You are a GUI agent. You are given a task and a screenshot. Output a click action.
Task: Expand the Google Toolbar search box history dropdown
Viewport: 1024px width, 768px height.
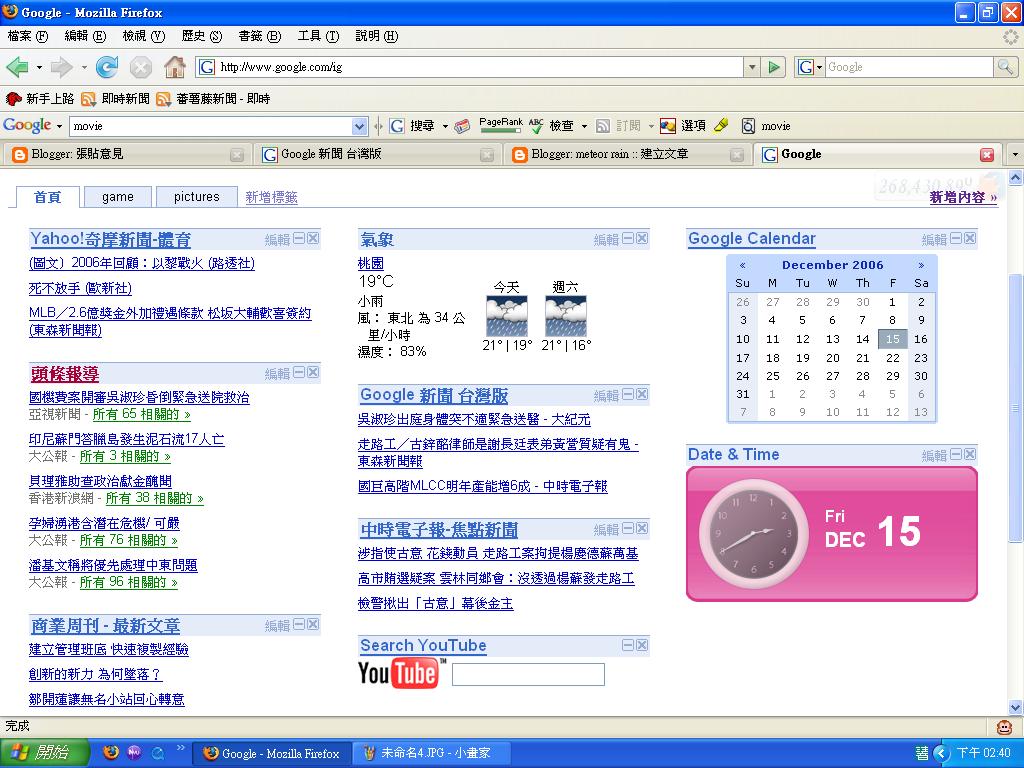(360, 126)
